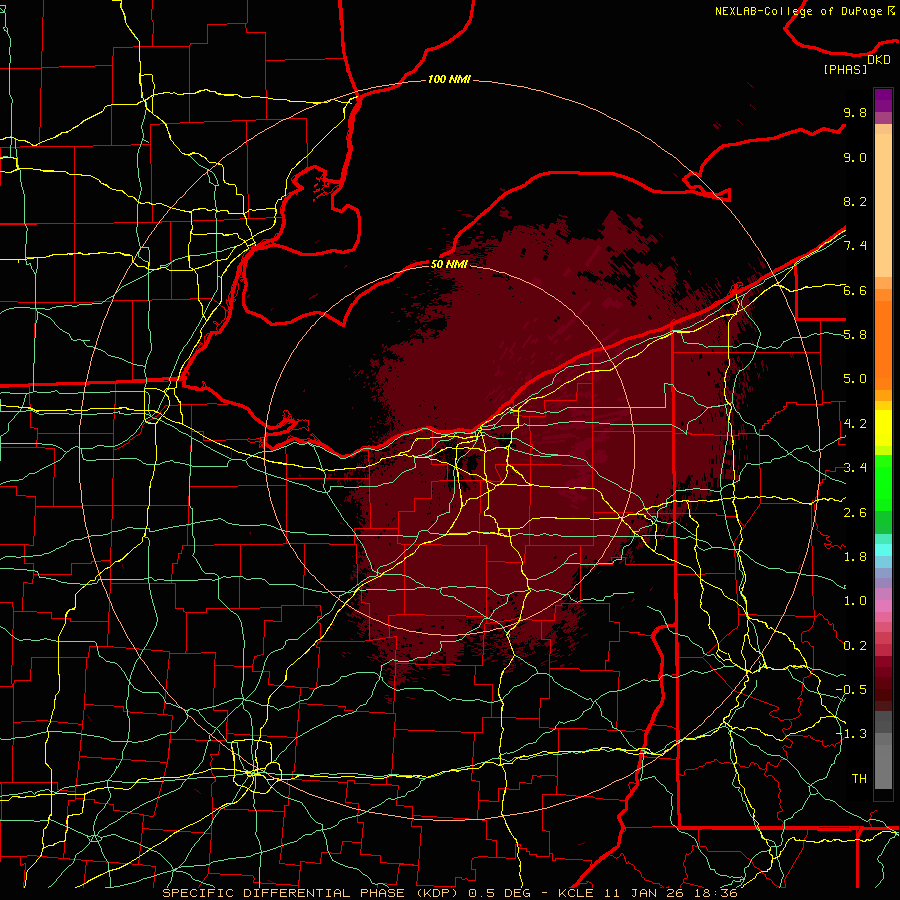Click the 9.8 value on the color scale

click(855, 112)
